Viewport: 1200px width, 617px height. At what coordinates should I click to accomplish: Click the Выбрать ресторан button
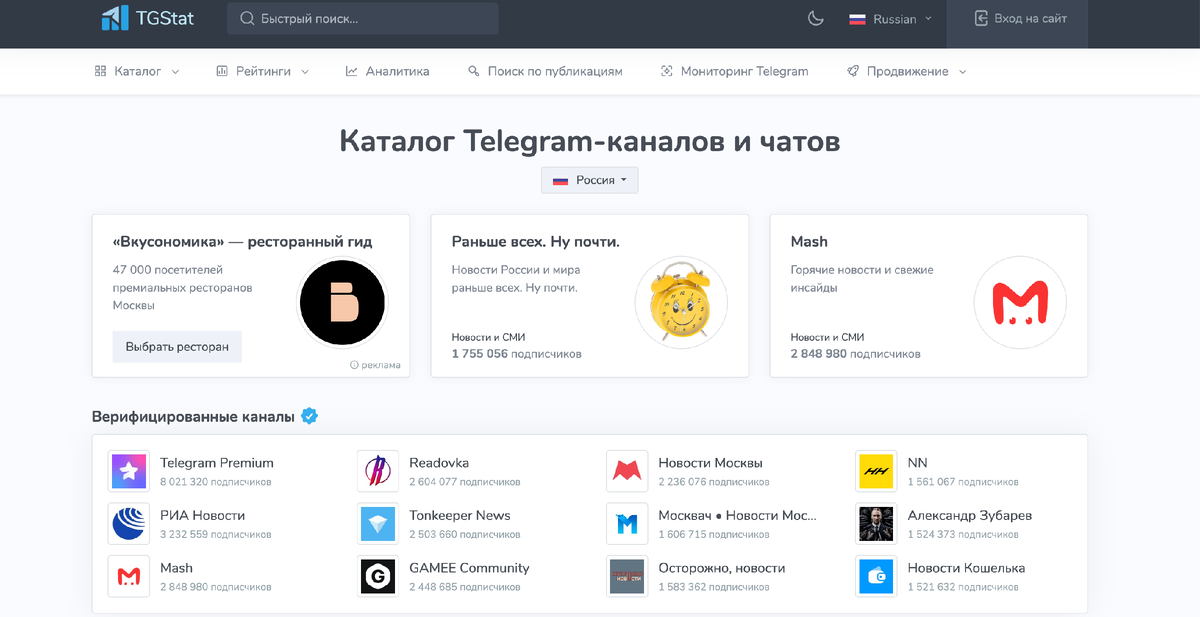pos(177,347)
